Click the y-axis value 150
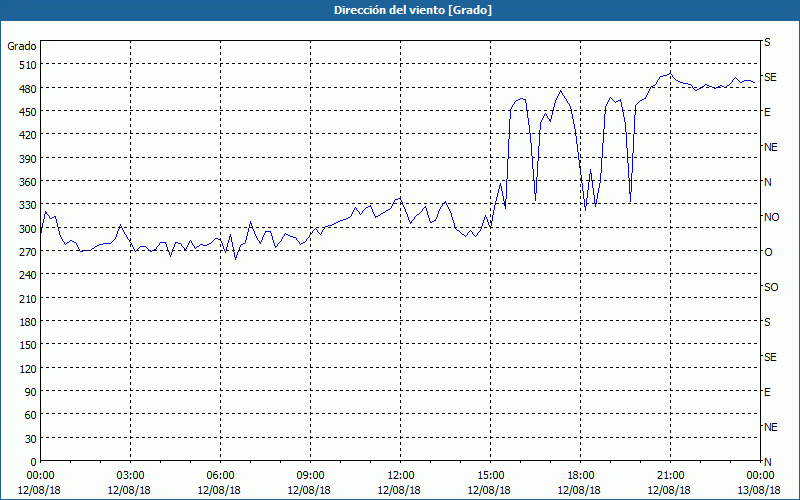Viewport: 800px width, 500px height. 29,345
